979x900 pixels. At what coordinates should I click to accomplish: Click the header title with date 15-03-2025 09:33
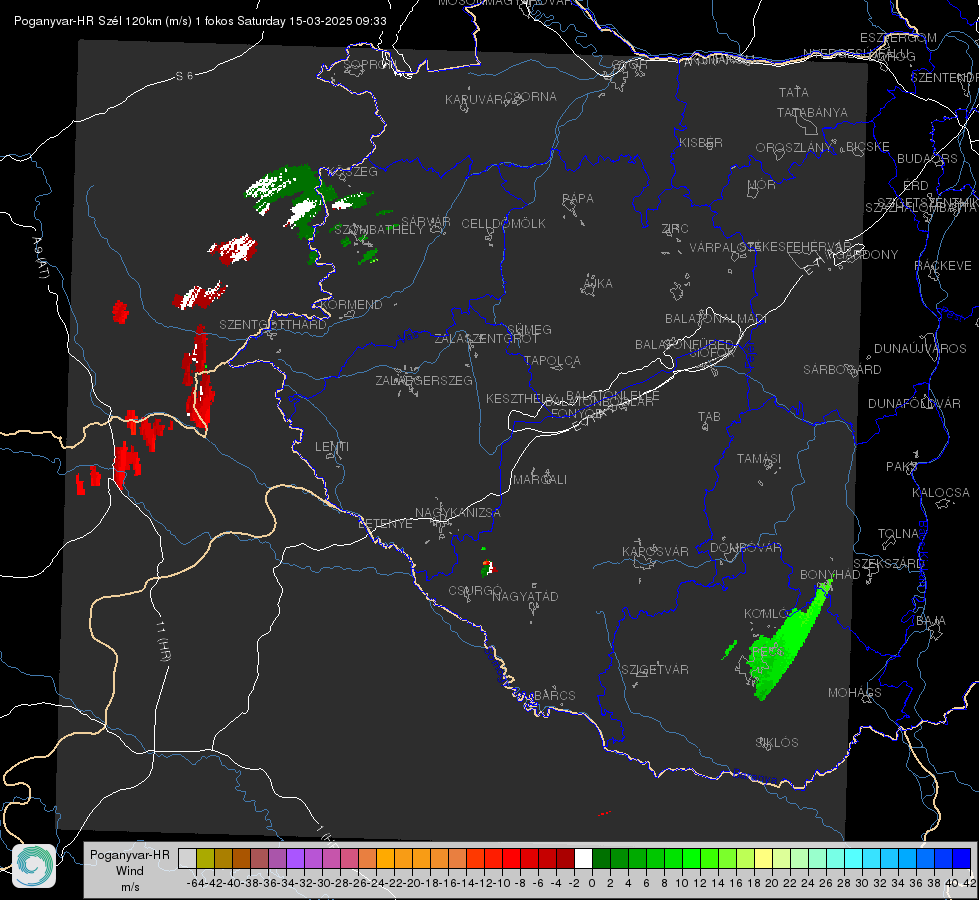(x=200, y=21)
